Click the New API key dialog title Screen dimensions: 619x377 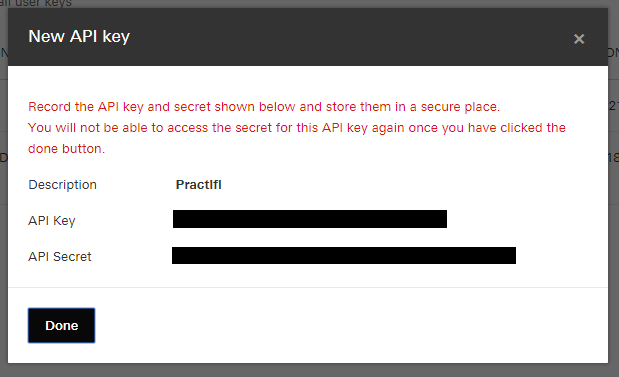pos(79,37)
